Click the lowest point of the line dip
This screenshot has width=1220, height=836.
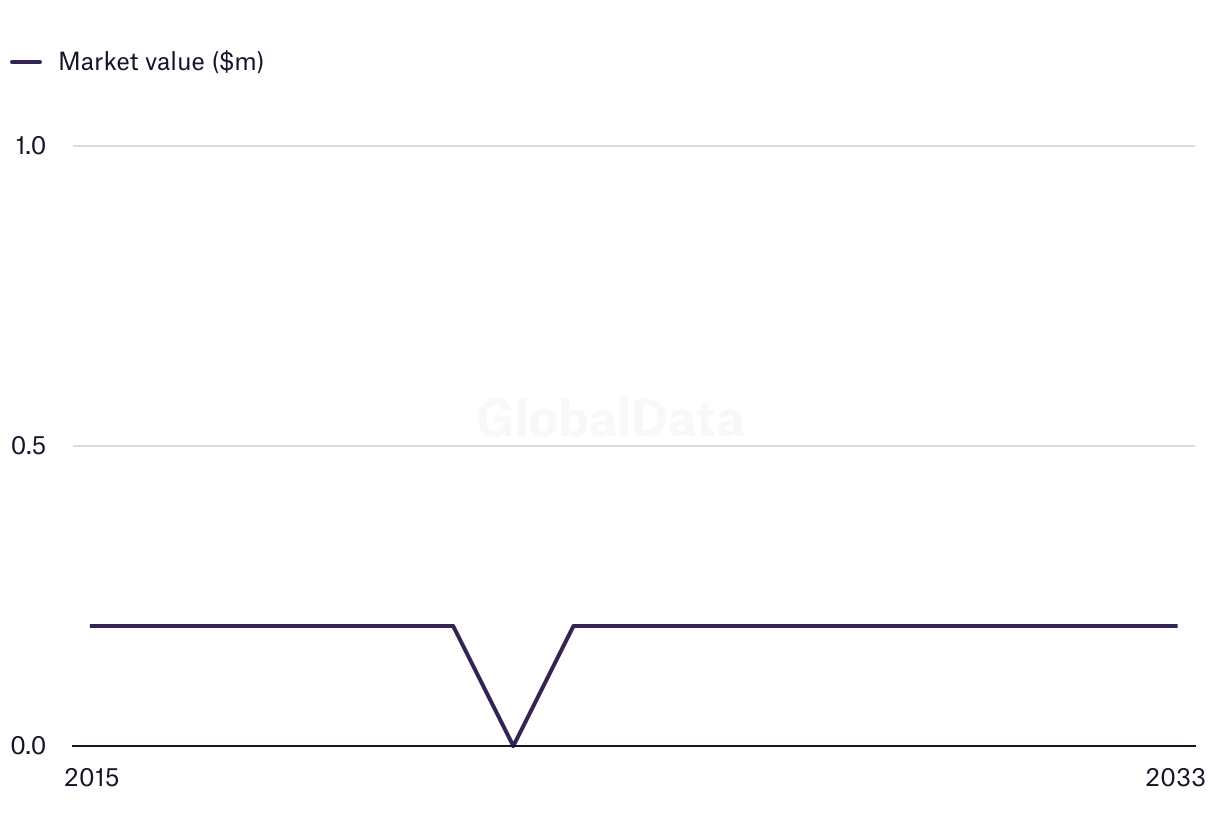point(513,745)
